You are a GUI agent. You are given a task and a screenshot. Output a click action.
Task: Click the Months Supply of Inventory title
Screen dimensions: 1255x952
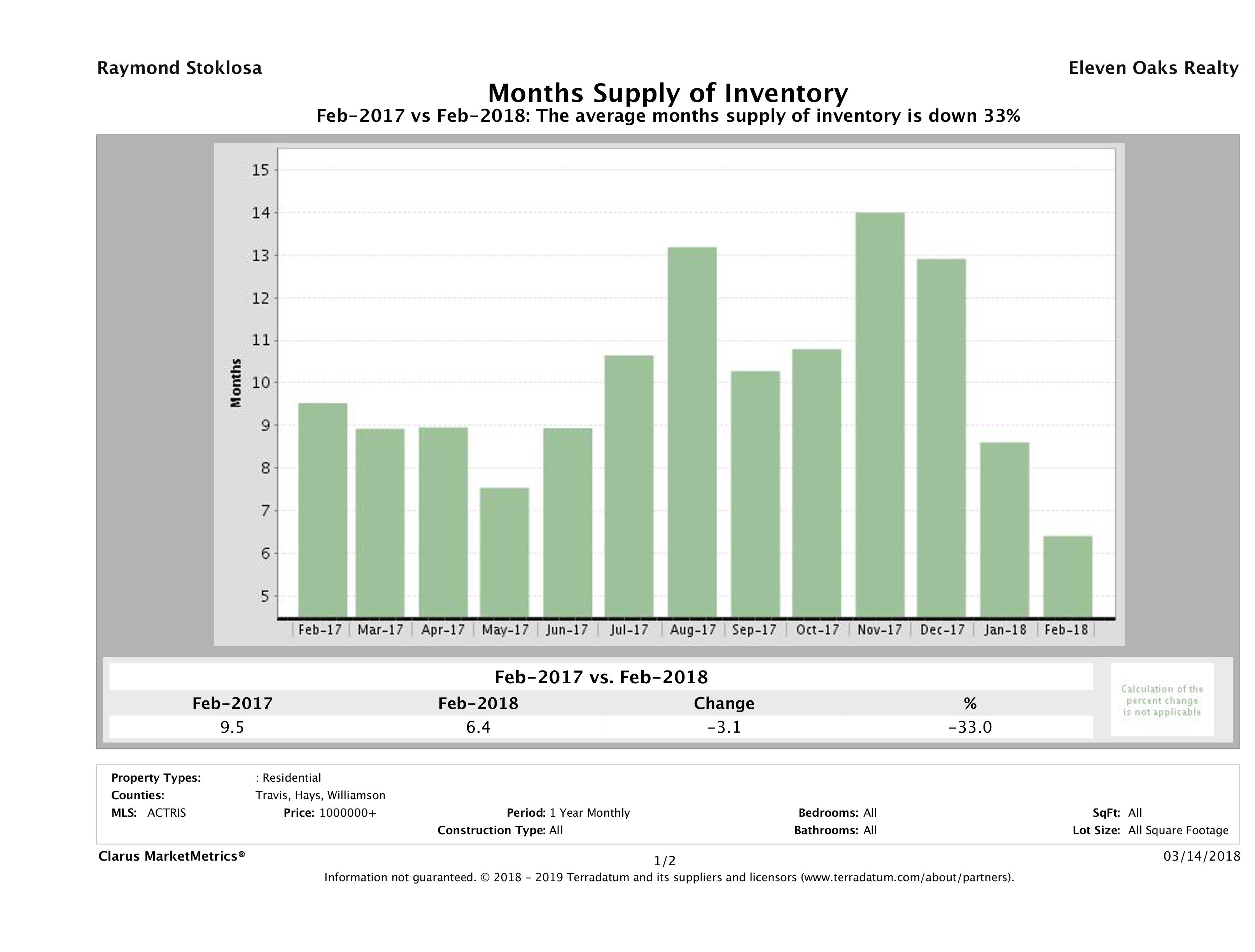668,93
